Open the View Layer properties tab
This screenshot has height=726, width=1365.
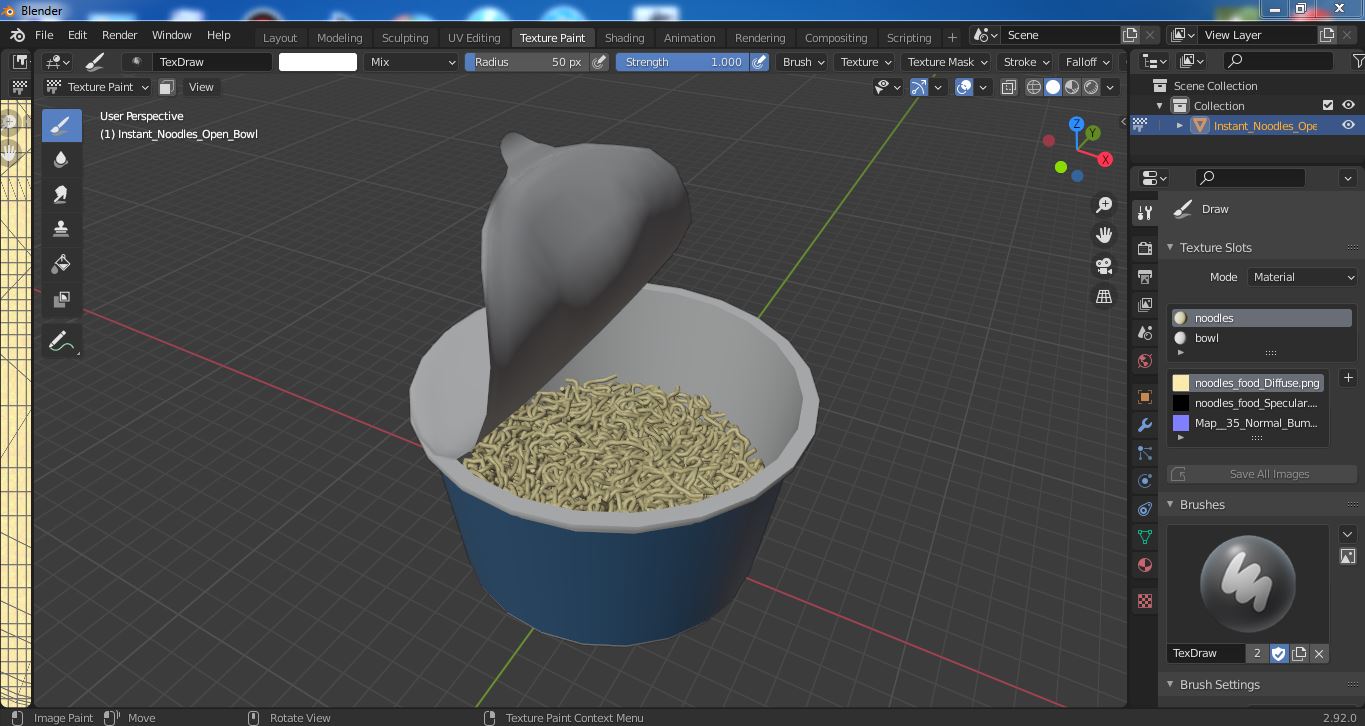(x=1145, y=304)
